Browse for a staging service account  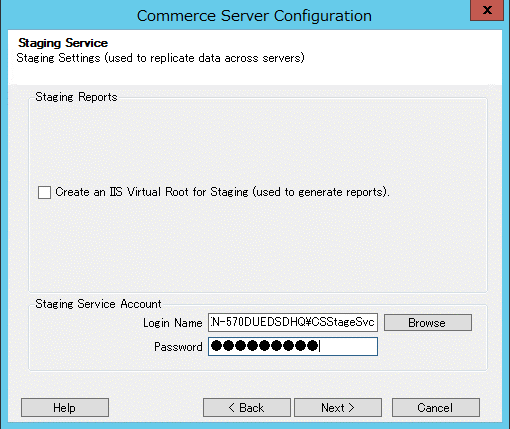[x=428, y=323]
